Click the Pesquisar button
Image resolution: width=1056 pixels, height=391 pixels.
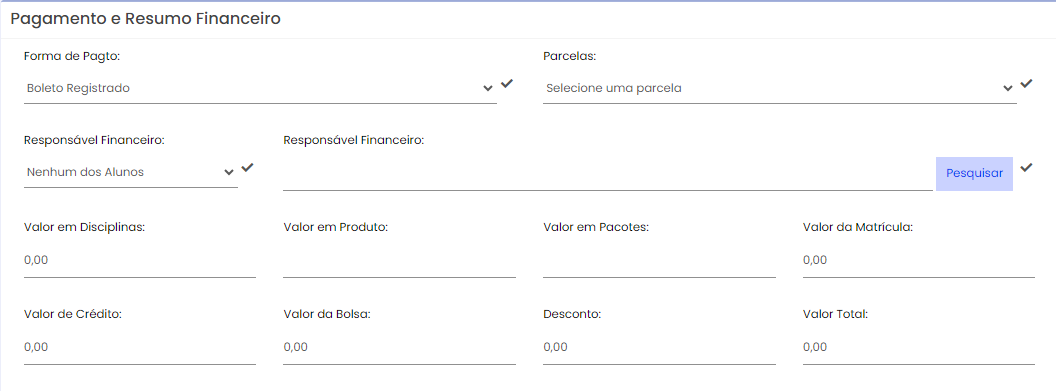975,174
